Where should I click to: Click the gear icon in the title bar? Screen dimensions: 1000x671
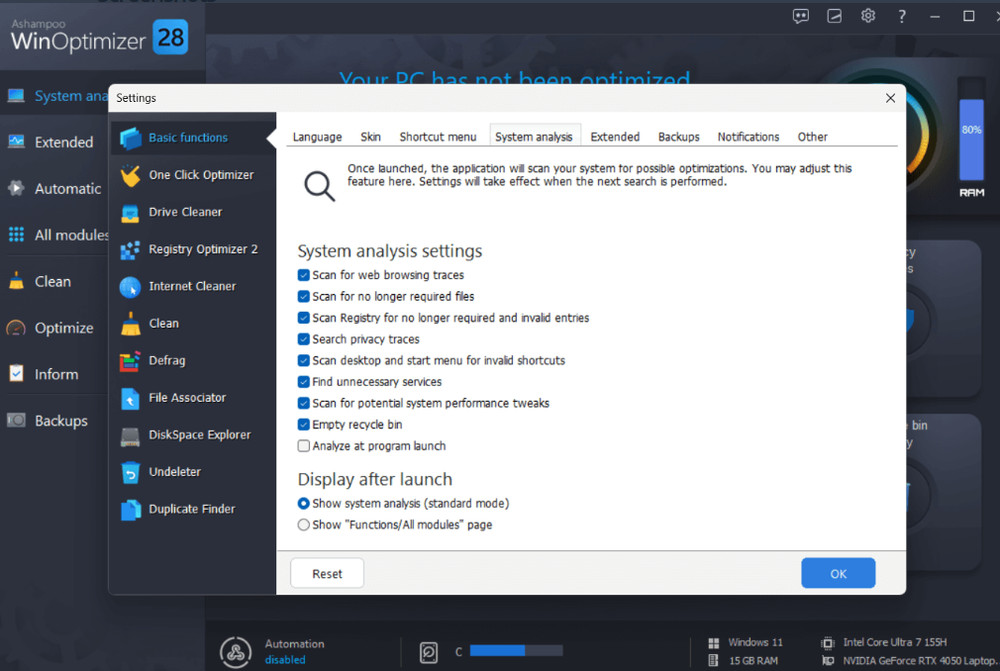[x=868, y=15]
